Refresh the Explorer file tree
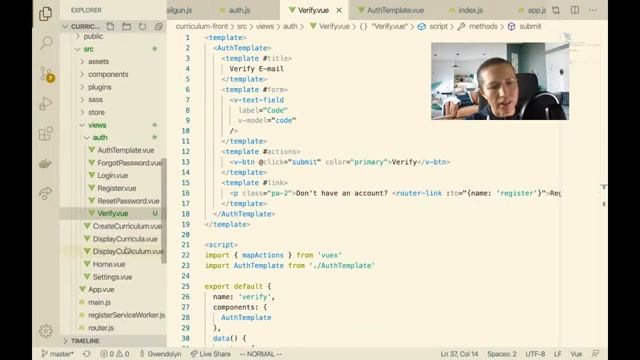Image resolution: width=640 pixels, height=360 pixels. [142, 27]
